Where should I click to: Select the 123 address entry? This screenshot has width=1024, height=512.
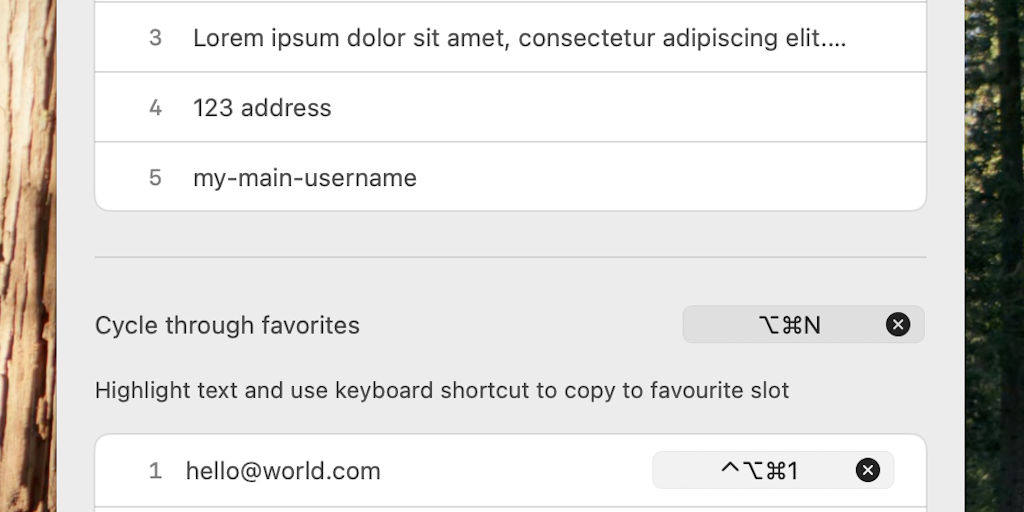pyautogui.click(x=262, y=108)
